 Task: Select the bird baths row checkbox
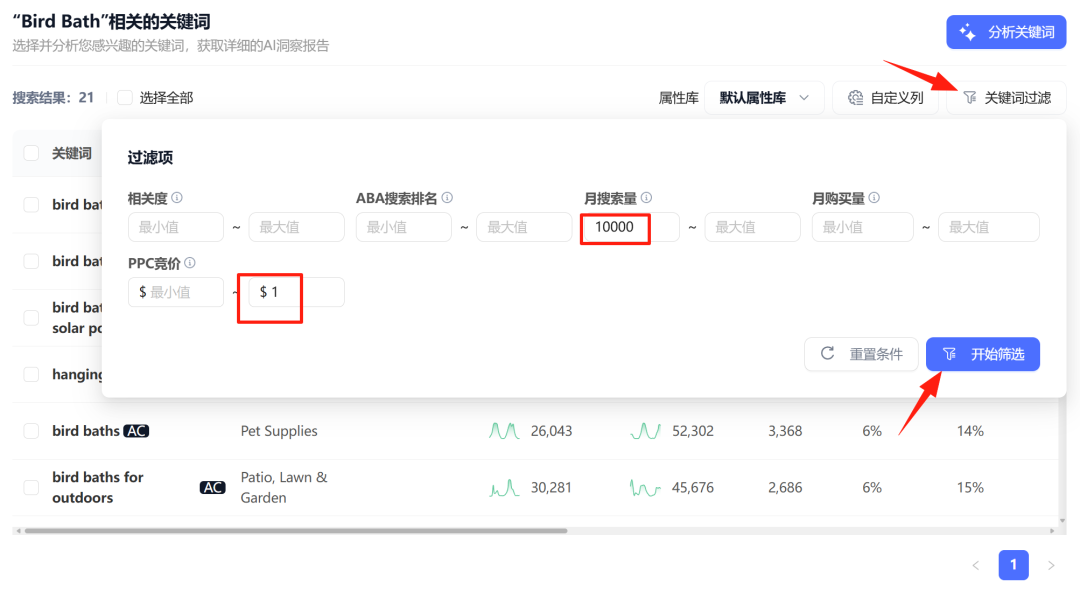pos(31,431)
